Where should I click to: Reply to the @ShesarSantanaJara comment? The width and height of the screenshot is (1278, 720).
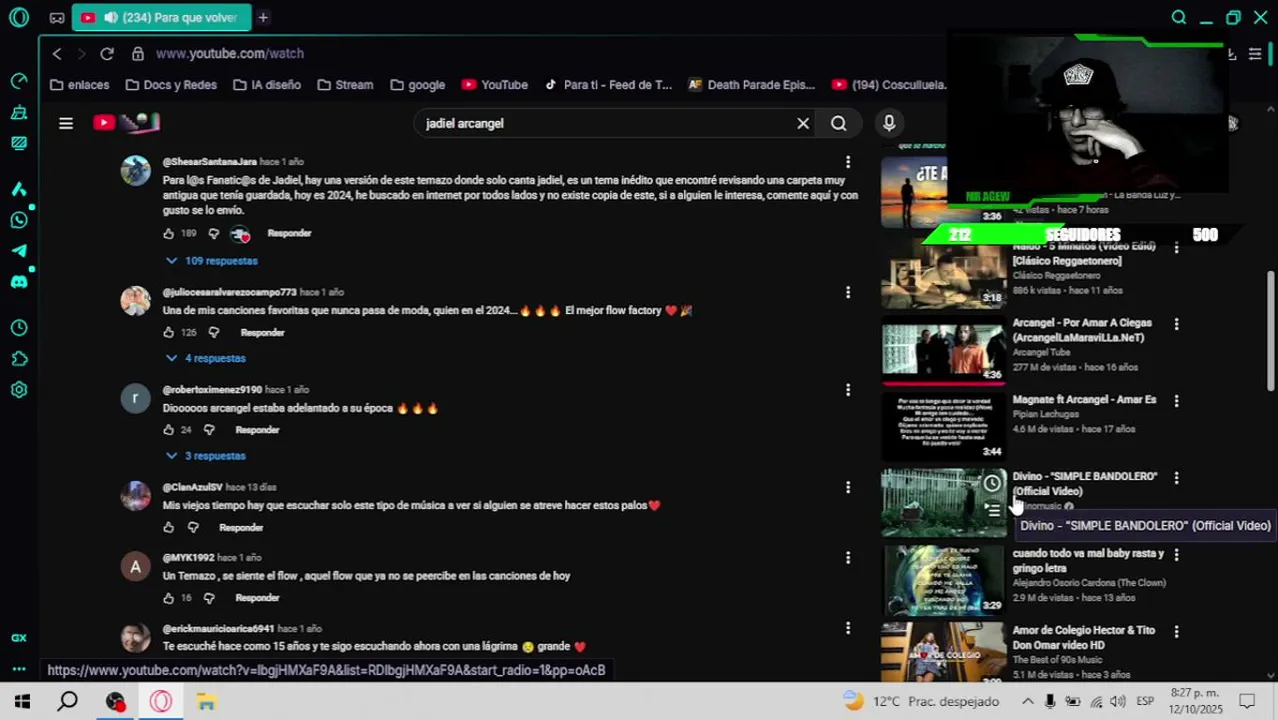289,233
